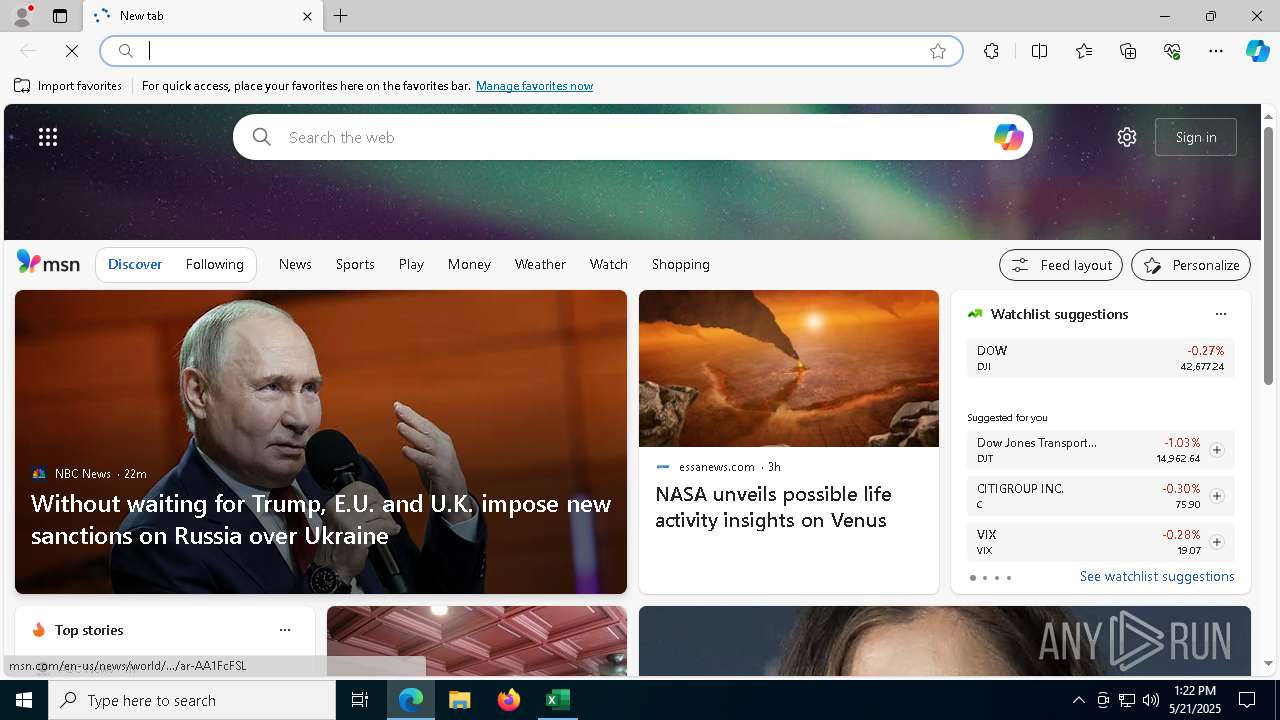Open Manage favorites now link

point(534,86)
